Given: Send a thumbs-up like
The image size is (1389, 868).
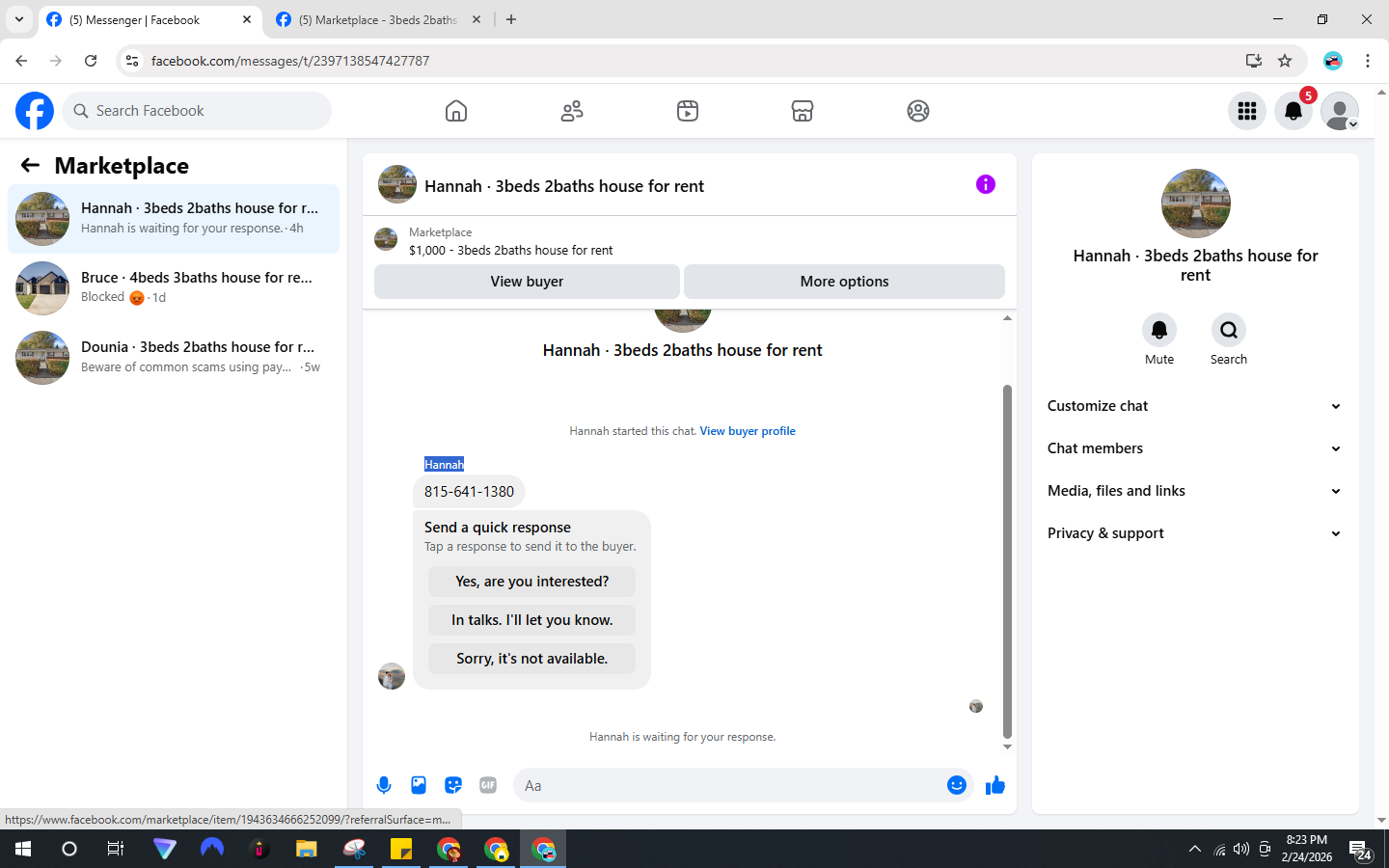Looking at the screenshot, I should 995,785.
